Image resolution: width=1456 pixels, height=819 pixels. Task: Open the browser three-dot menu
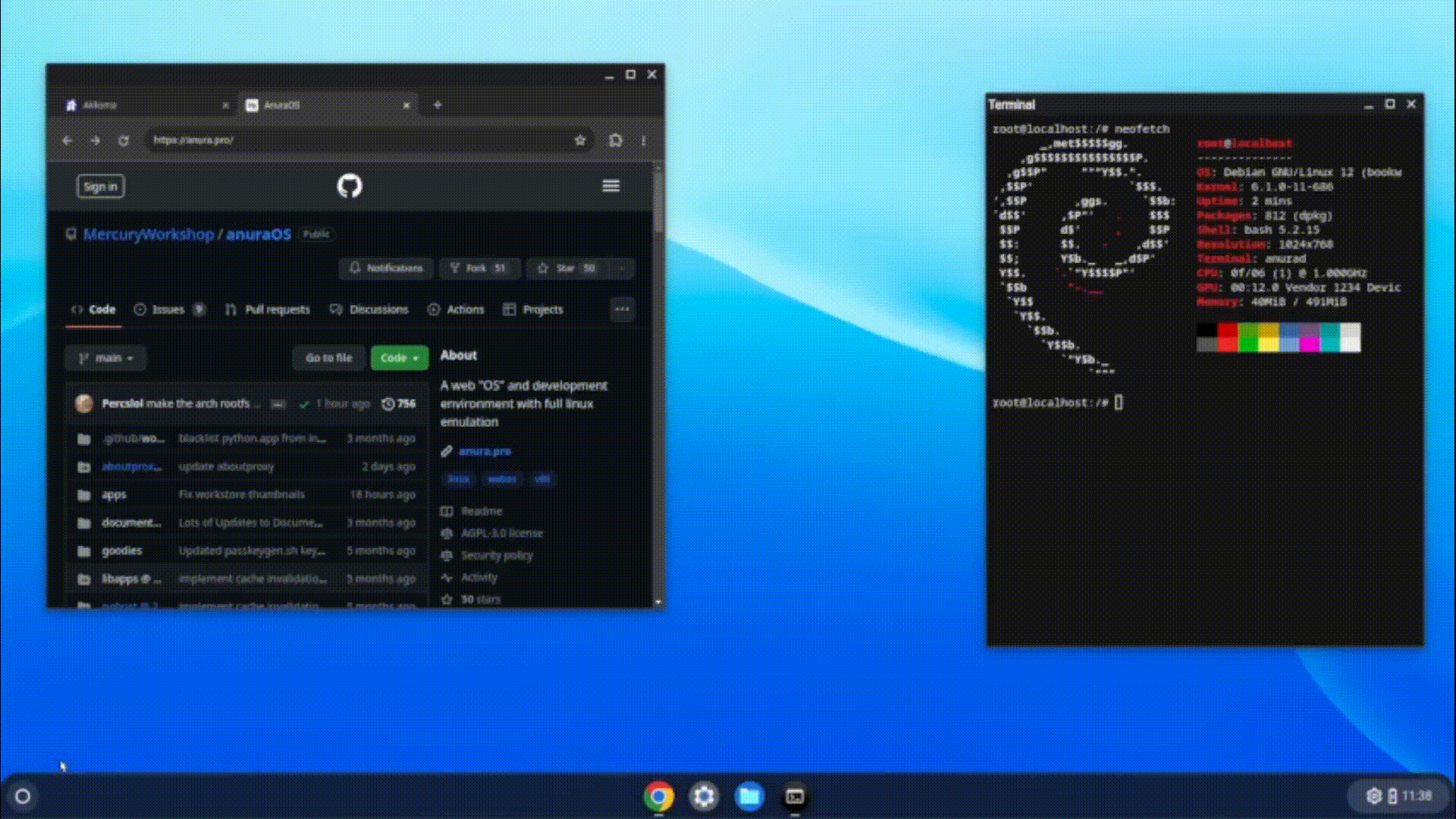click(643, 140)
